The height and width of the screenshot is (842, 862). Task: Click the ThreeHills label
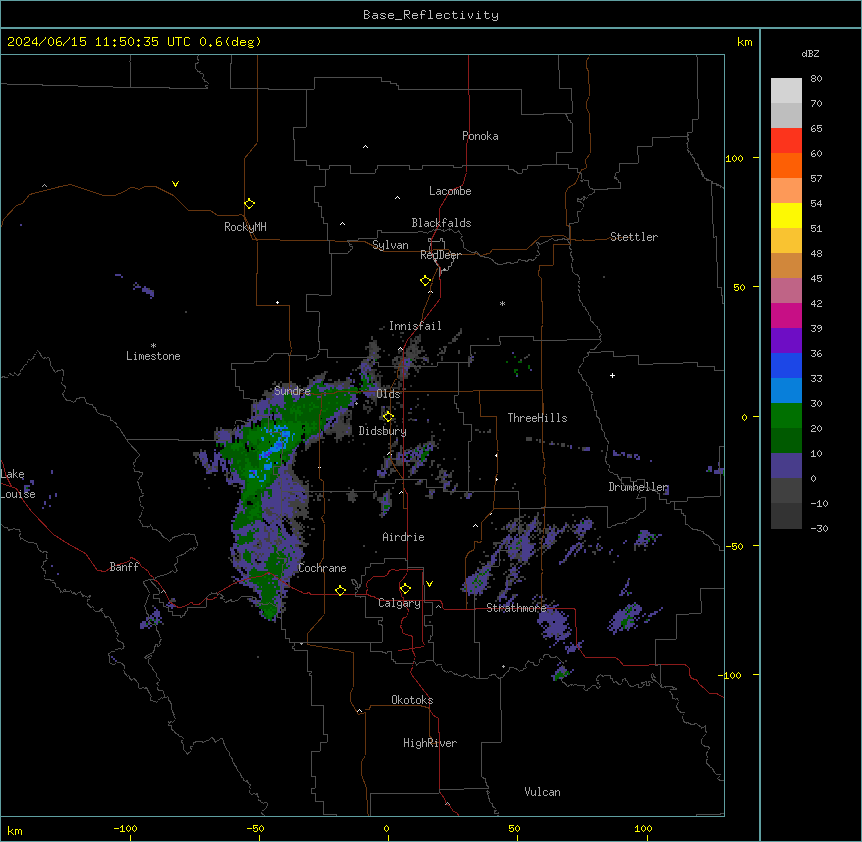coord(537,418)
